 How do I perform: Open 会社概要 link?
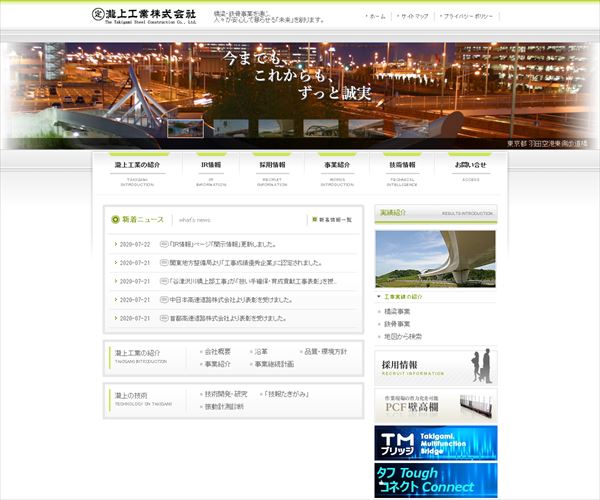click(x=217, y=352)
